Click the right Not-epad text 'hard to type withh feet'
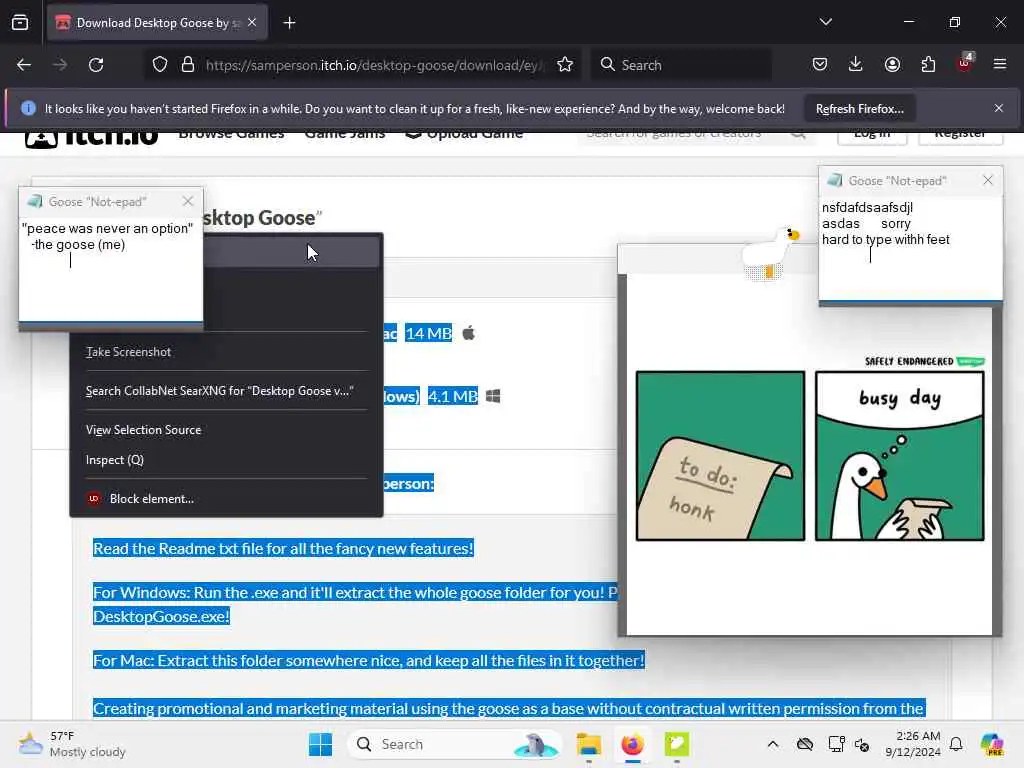The image size is (1024, 768). (886, 240)
